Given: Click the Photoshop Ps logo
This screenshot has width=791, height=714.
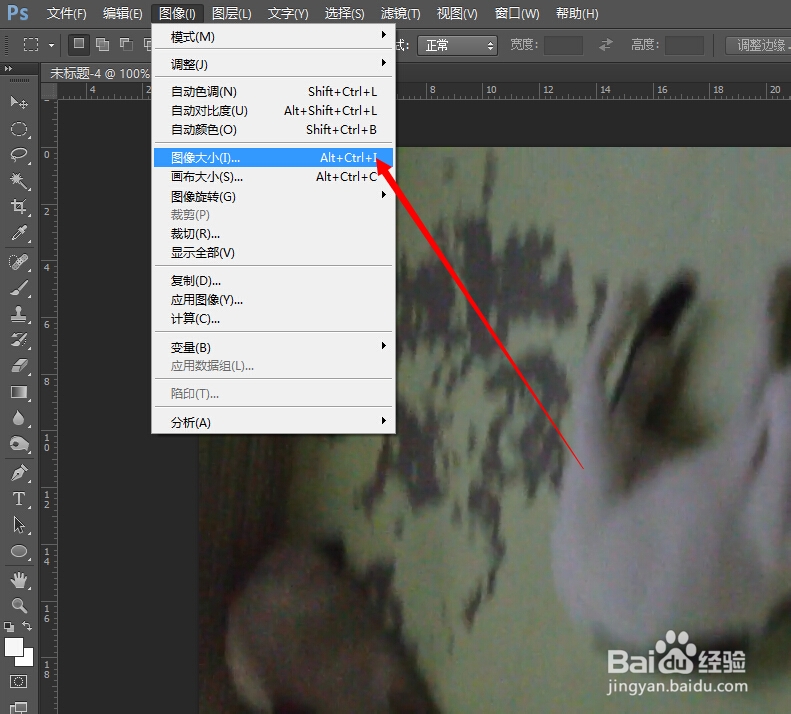Looking at the screenshot, I should [18, 13].
